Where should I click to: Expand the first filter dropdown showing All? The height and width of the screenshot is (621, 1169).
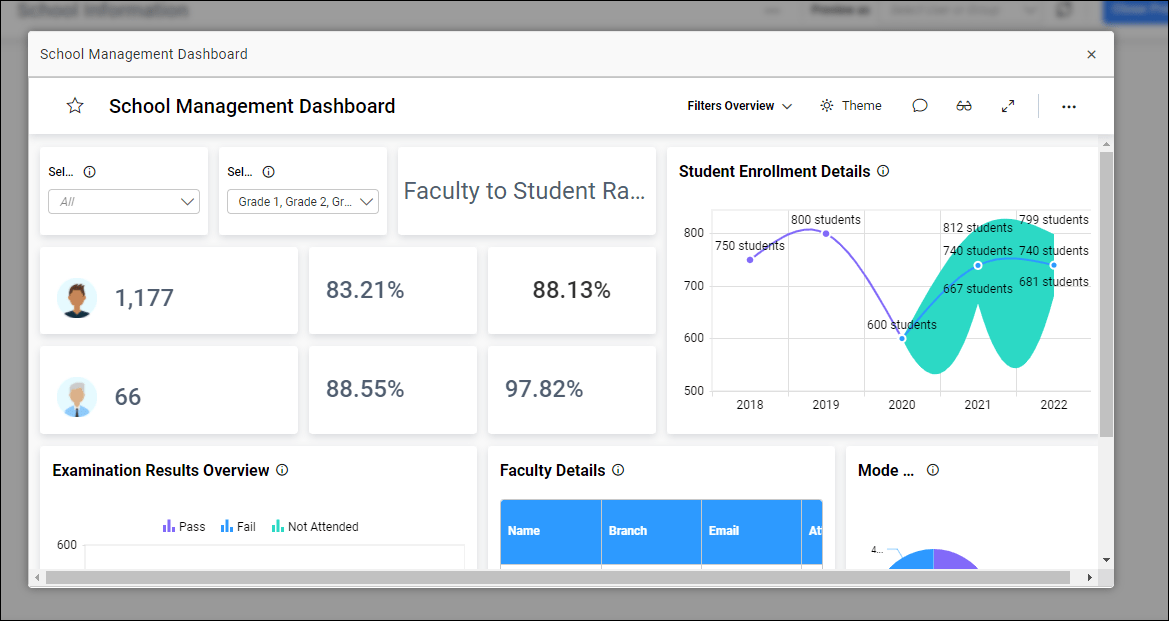click(x=124, y=202)
